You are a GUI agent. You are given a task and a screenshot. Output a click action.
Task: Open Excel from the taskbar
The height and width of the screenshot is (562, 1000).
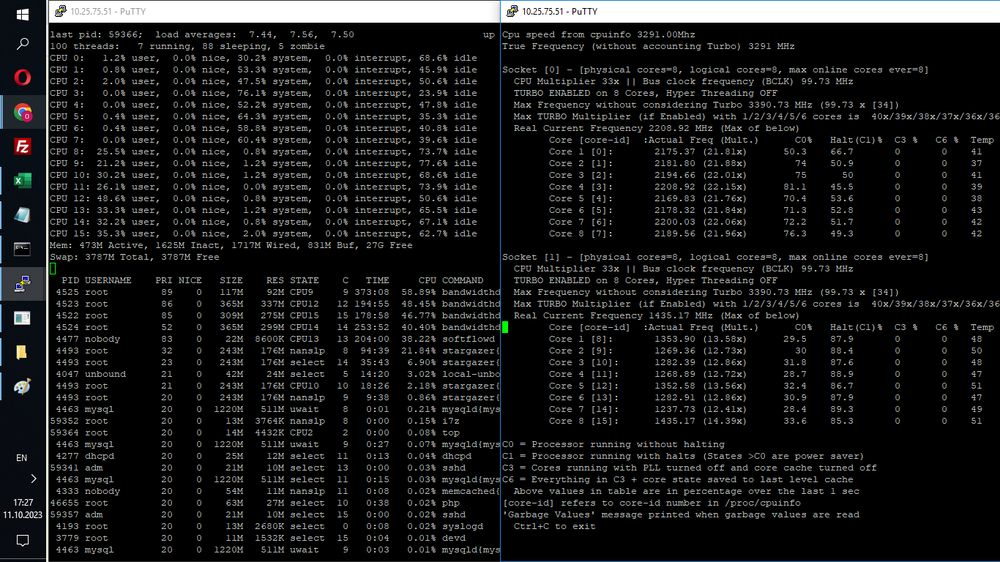tap(22, 180)
